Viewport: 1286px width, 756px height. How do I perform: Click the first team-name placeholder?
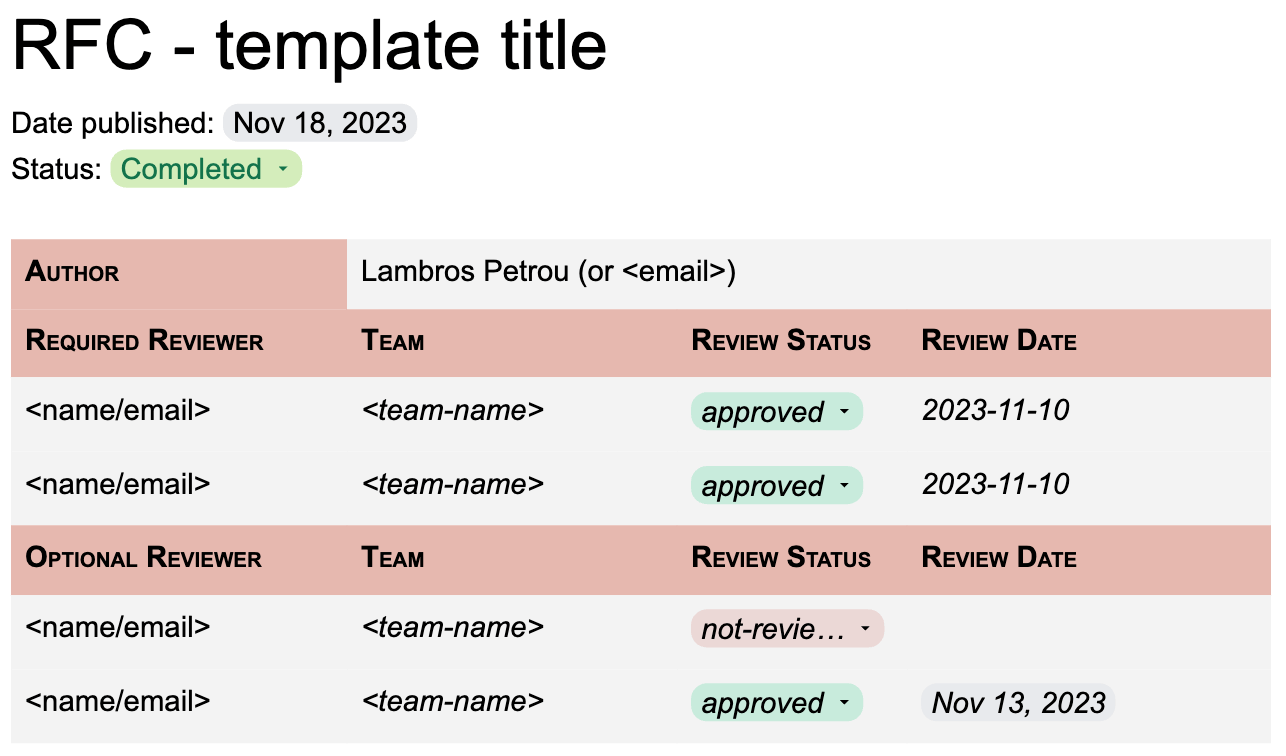point(452,410)
